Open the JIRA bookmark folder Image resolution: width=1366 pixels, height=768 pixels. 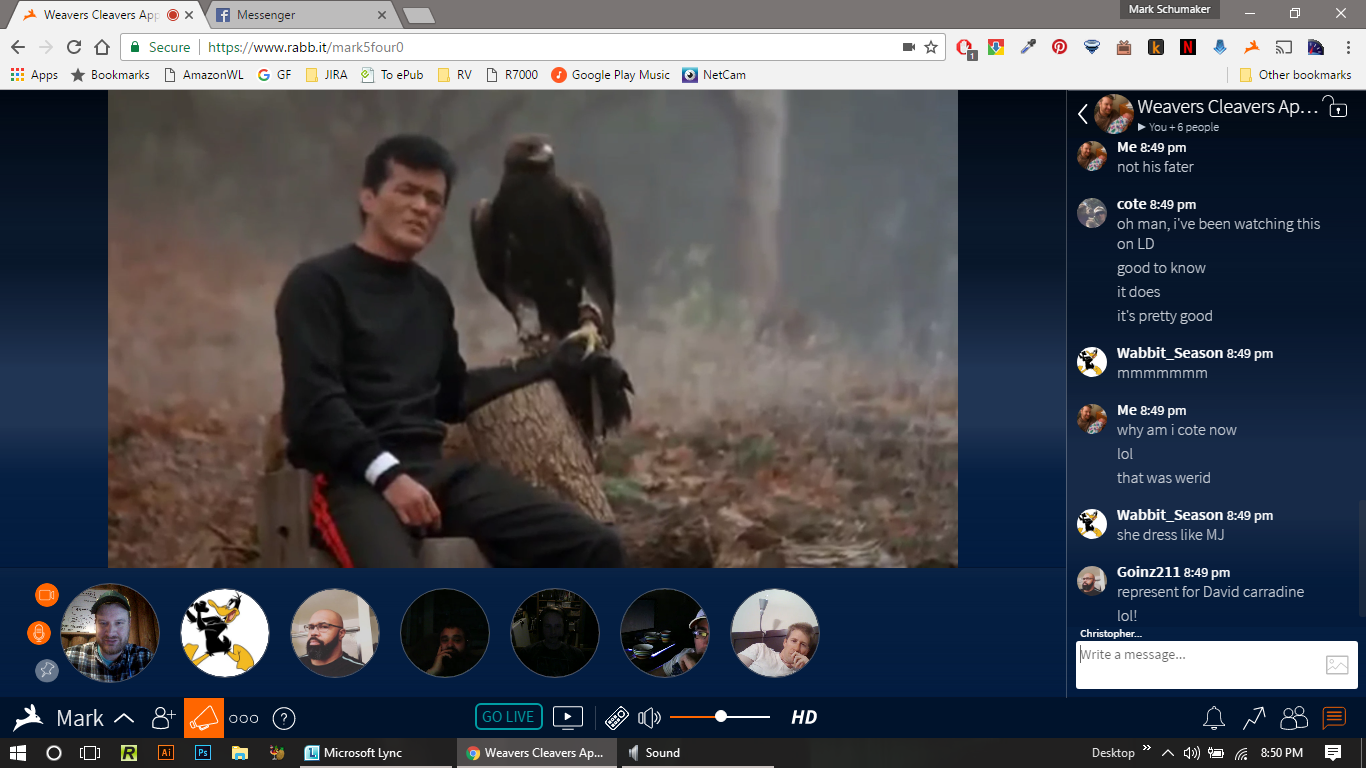[x=326, y=75]
